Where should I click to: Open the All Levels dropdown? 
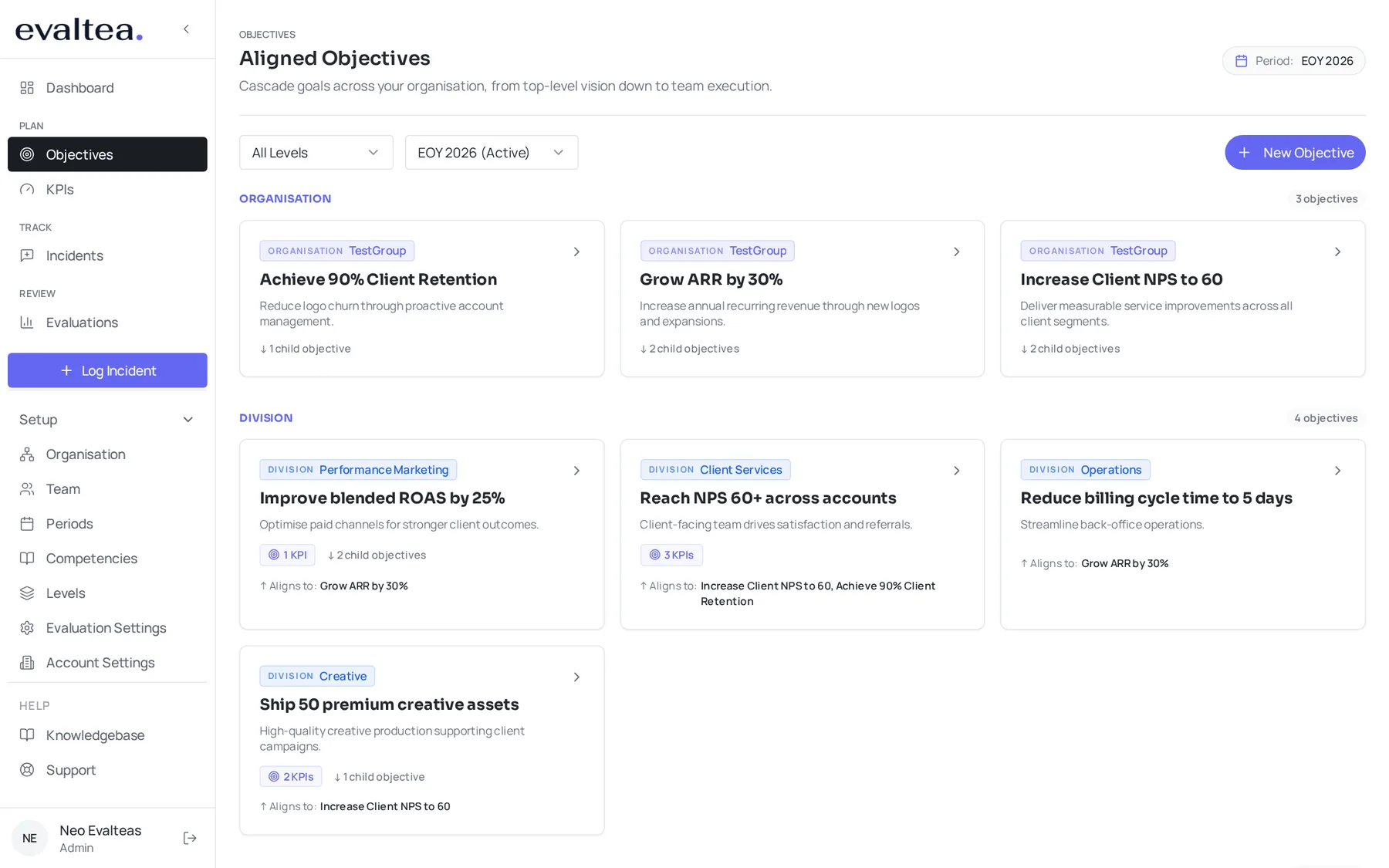coord(316,153)
